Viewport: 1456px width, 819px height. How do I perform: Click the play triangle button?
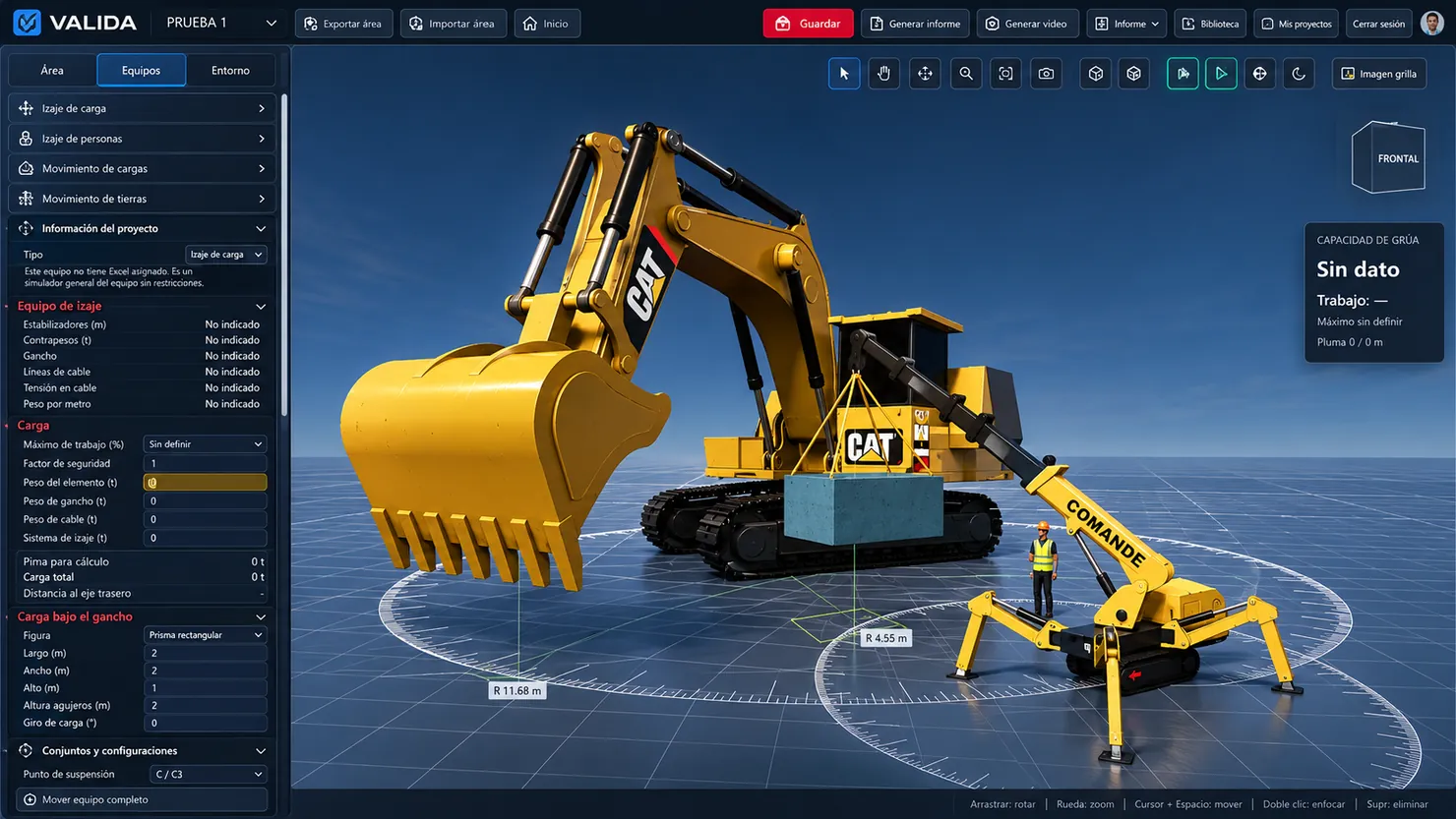pos(1221,74)
